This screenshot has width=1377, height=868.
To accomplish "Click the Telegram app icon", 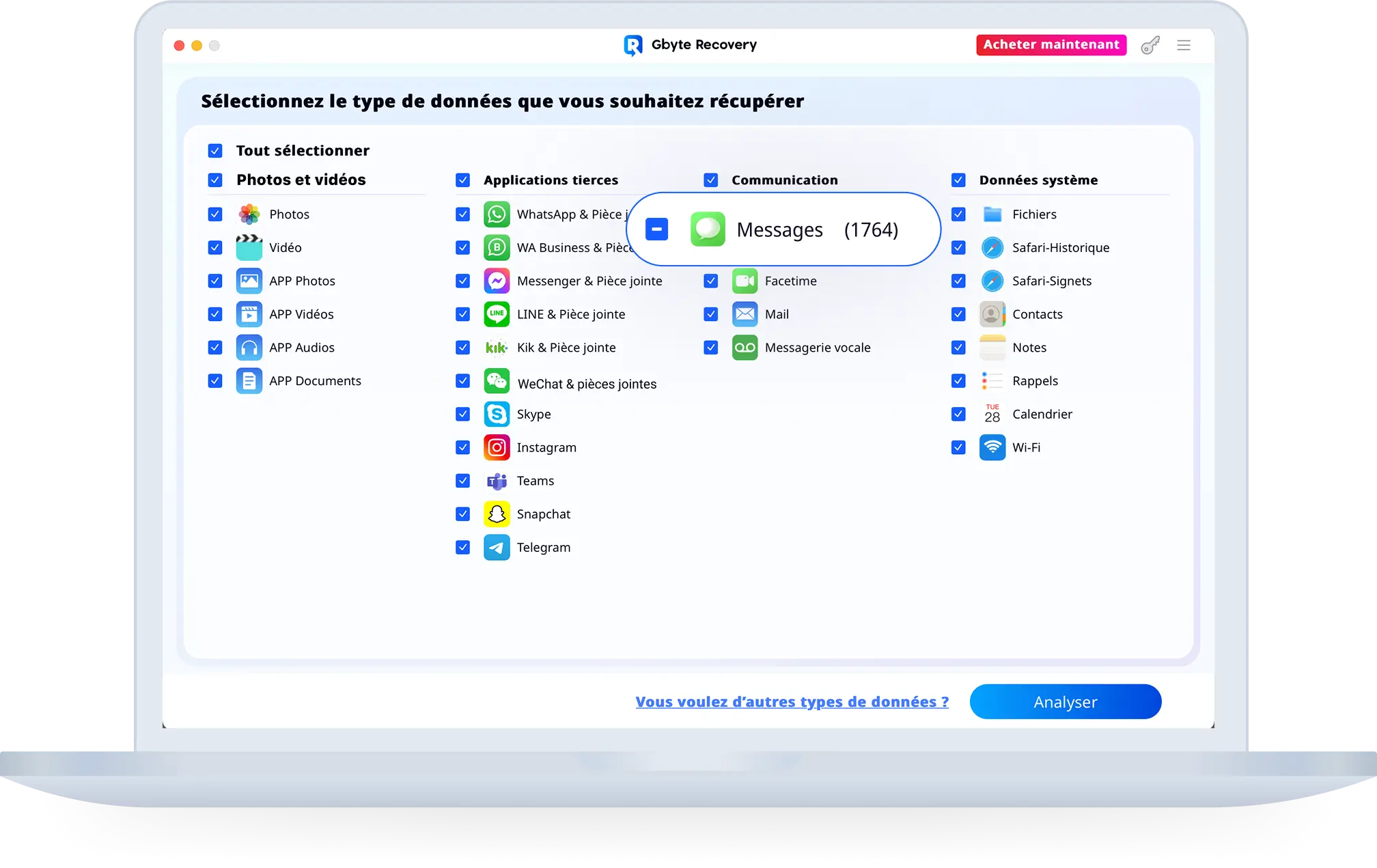I will coord(497,547).
